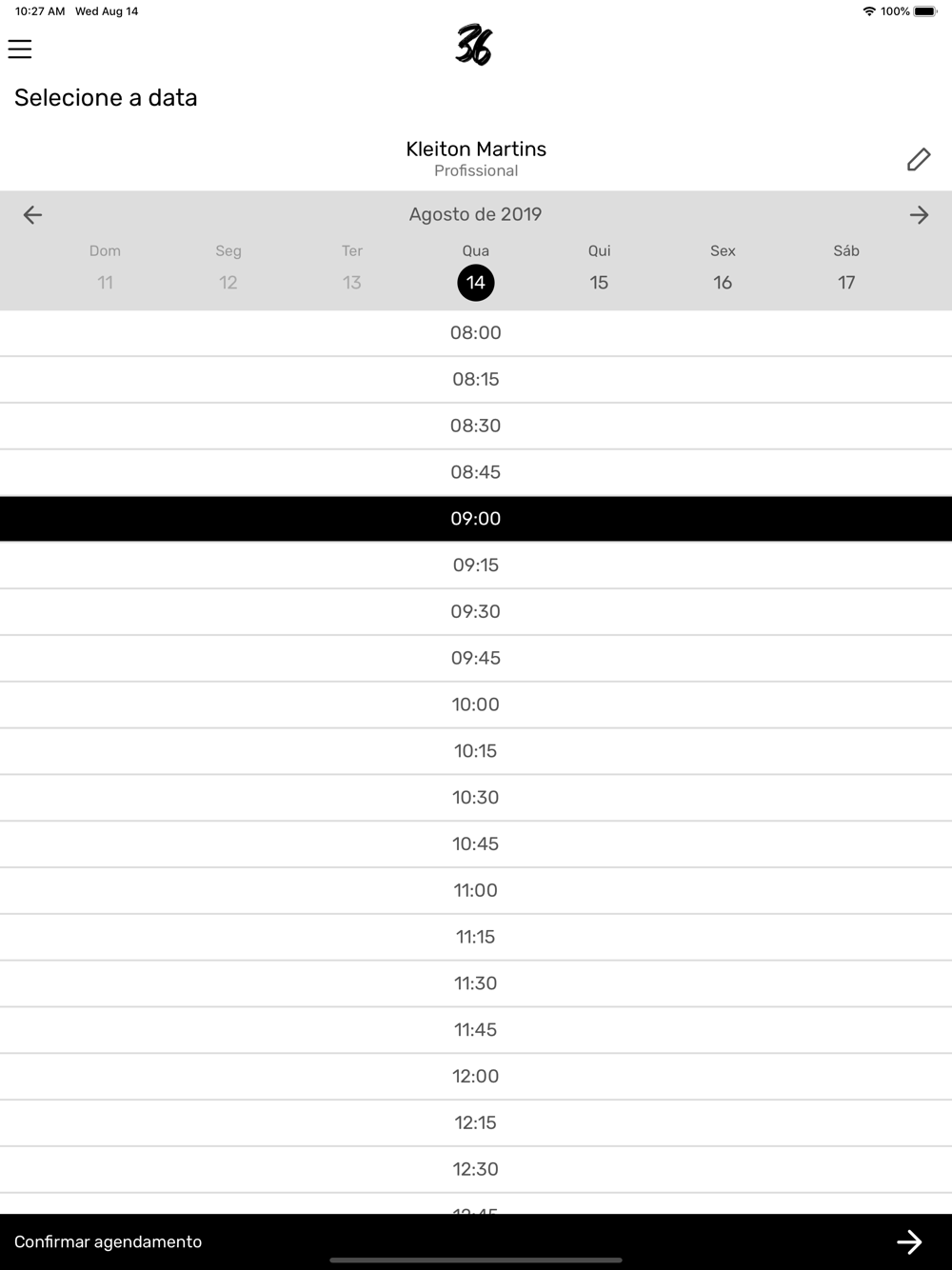Select the 09:45 time slot
The width and height of the screenshot is (952, 1270).
tap(476, 658)
